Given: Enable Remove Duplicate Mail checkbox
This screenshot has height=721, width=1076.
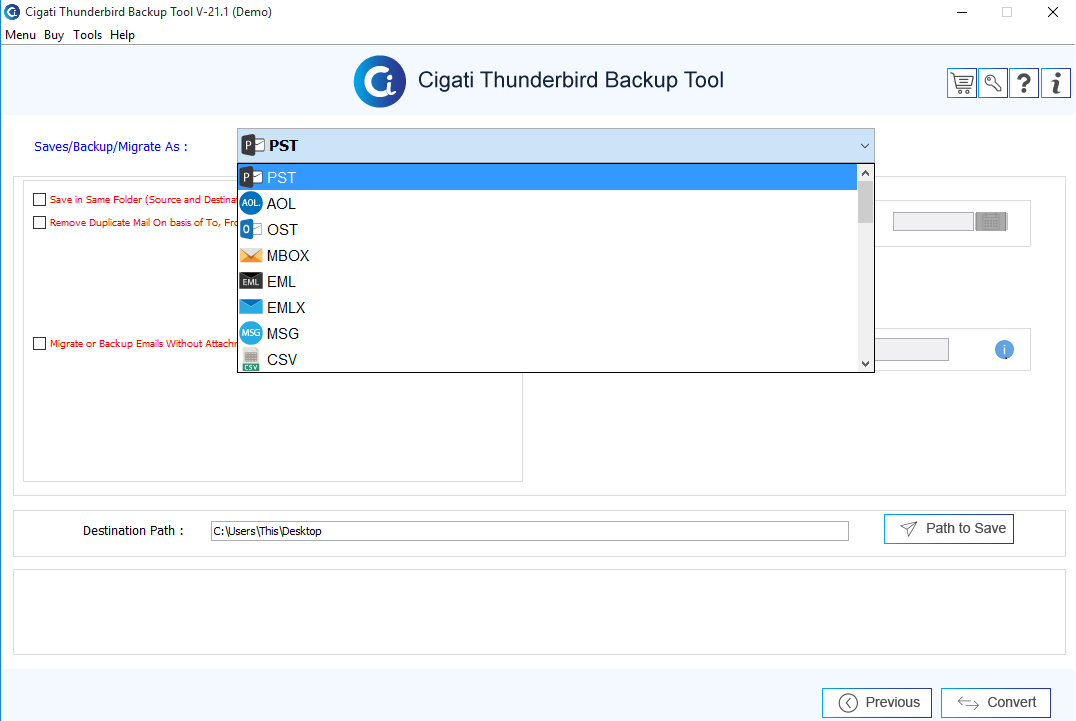Looking at the screenshot, I should point(39,223).
